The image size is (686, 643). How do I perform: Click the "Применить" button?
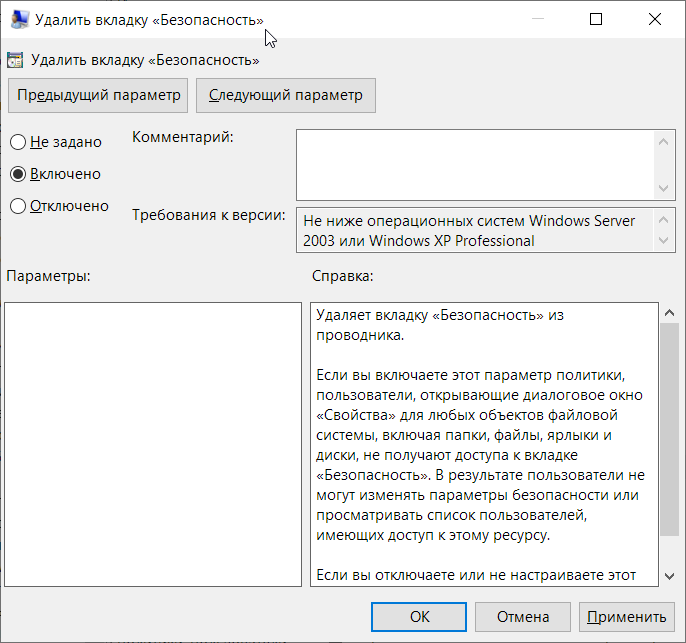(x=626, y=617)
